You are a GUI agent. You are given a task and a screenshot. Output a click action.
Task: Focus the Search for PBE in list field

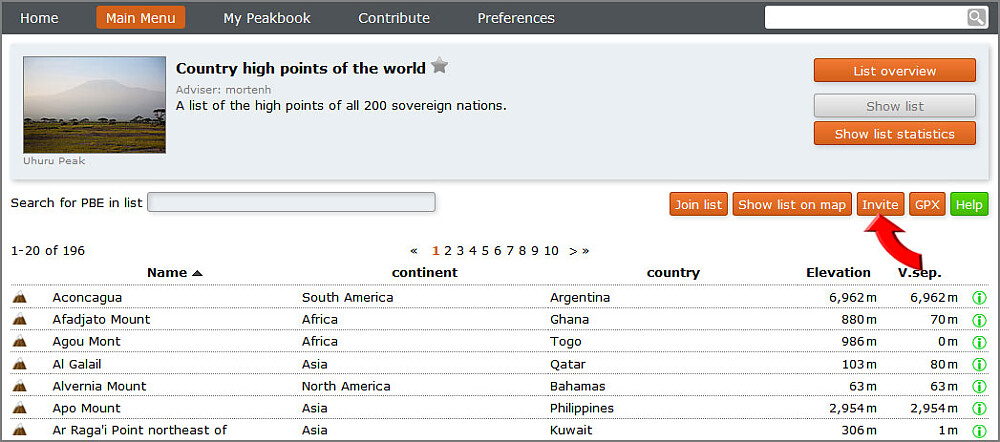pos(291,203)
